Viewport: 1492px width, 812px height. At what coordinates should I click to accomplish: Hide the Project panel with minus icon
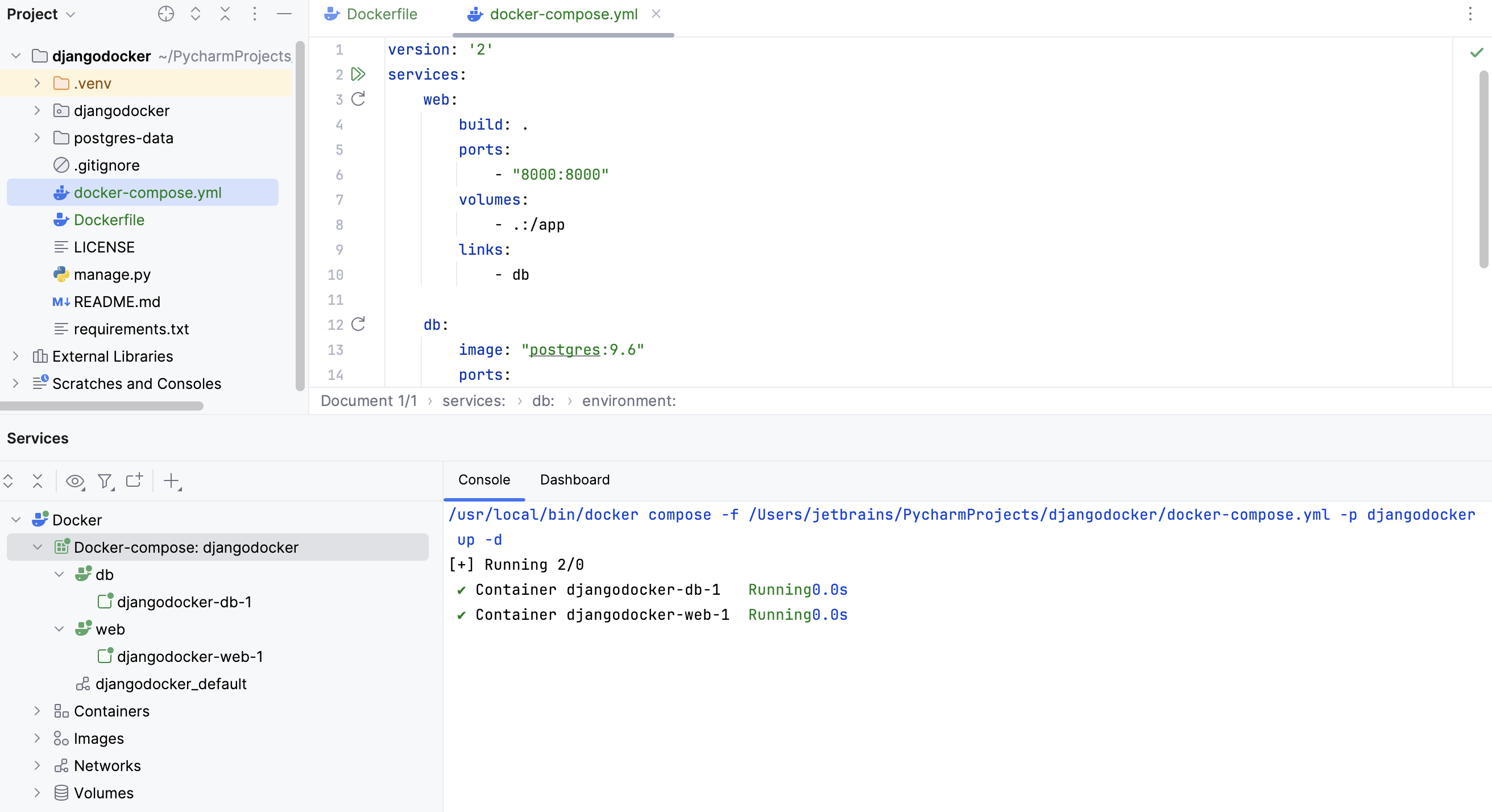pos(284,14)
